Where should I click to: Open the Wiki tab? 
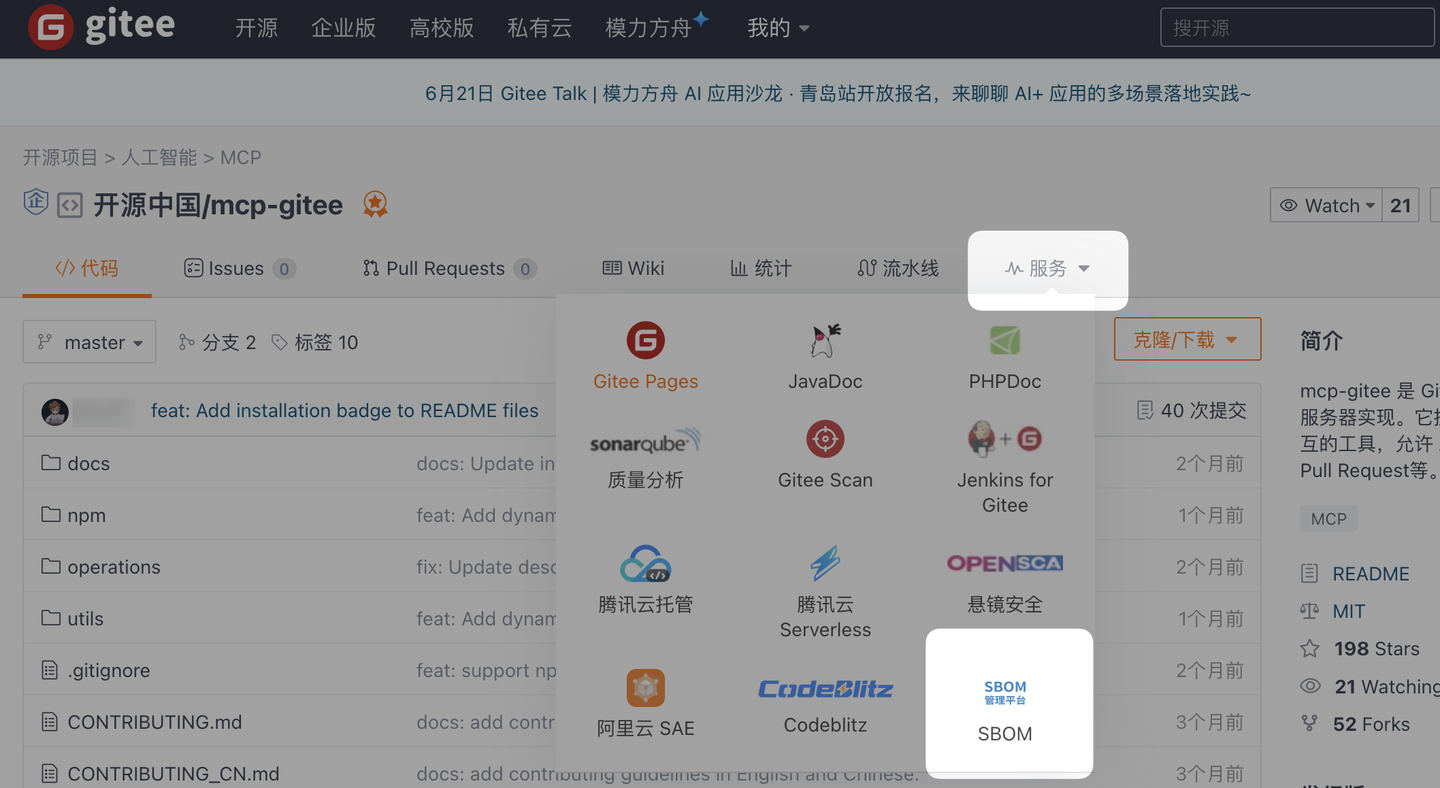coord(633,268)
